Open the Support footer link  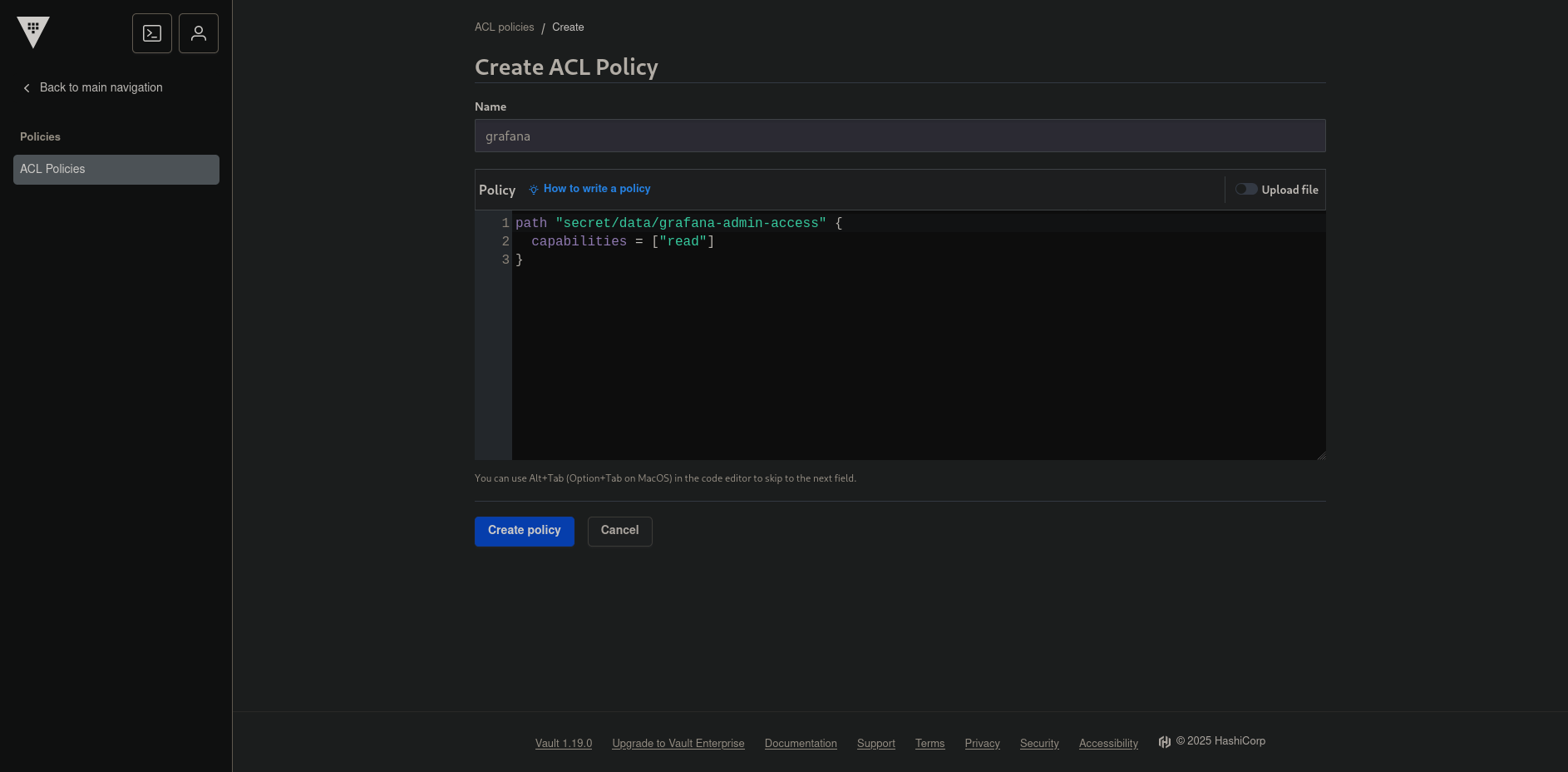click(x=875, y=743)
